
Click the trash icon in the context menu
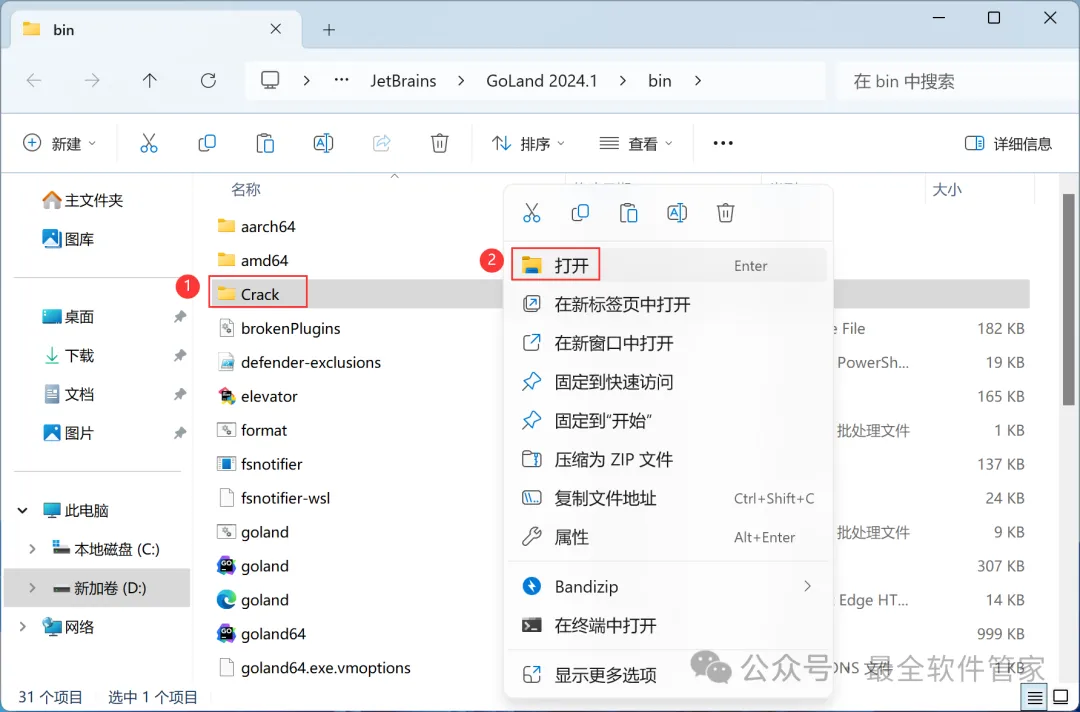click(x=725, y=213)
